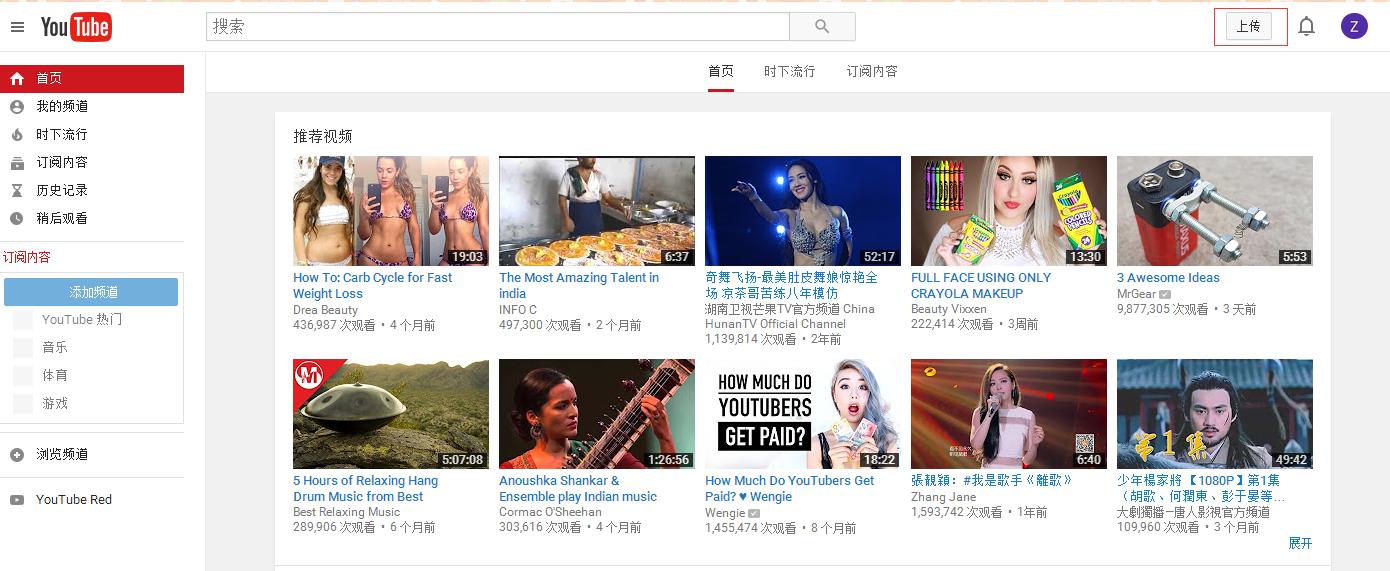
Task: Click title 少年楊家將【1080P】第1集
Action: pos(1201,488)
